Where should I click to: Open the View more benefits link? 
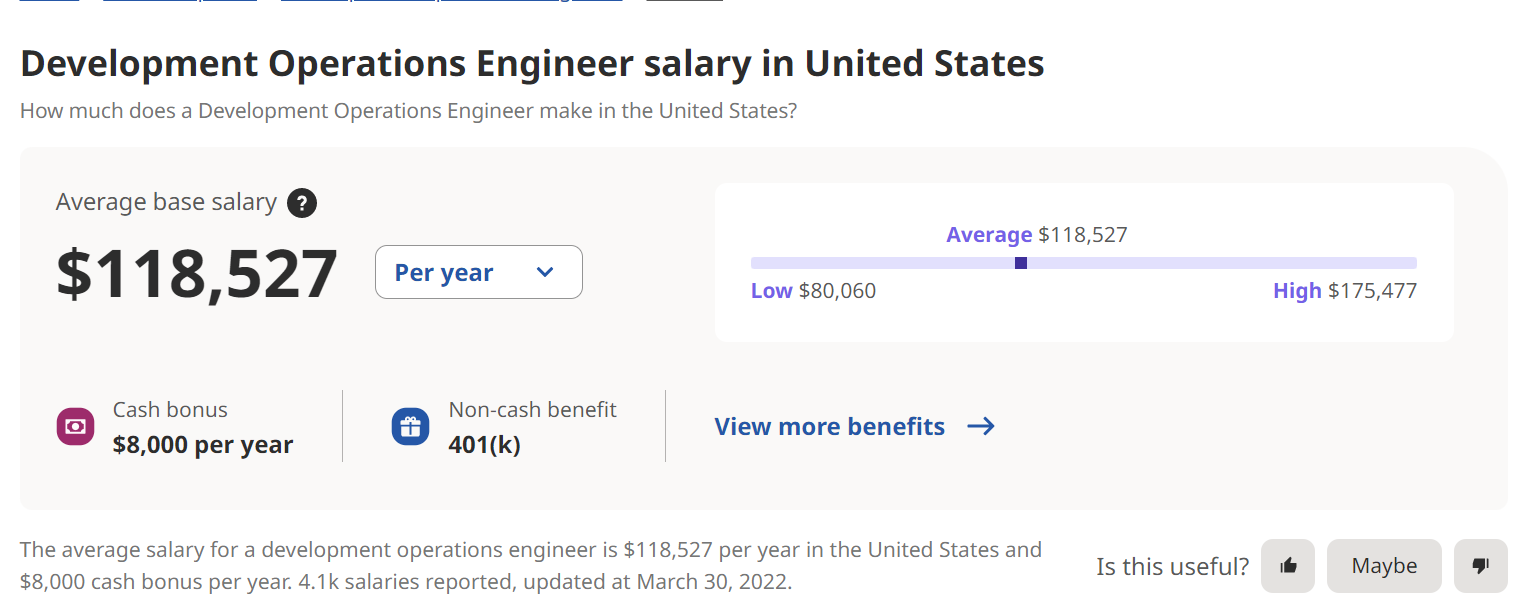829,427
